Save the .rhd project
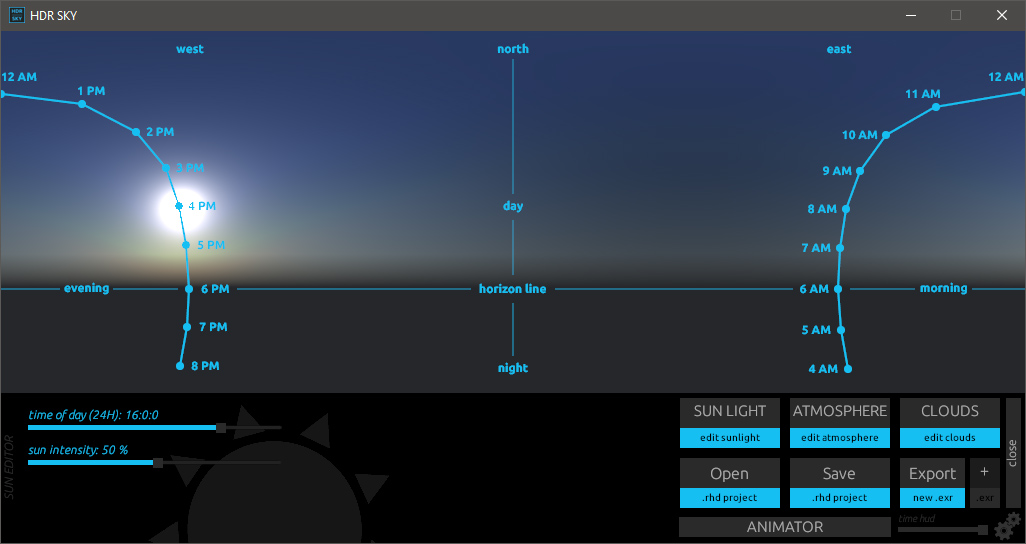 (840, 498)
